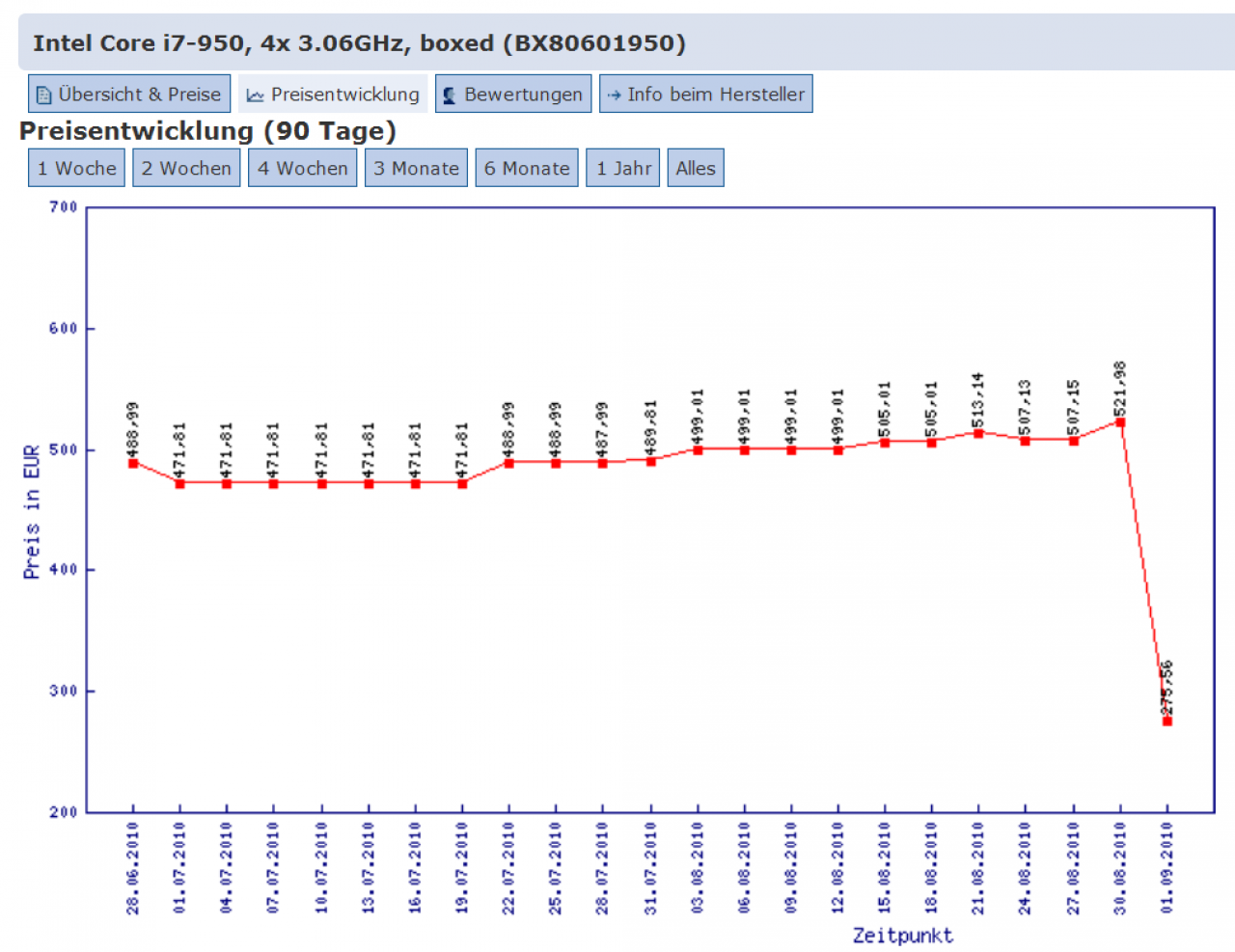Screen dimensions: 1235x952
Task: Click the 507,15 data point on 27.08.2010
Action: click(1073, 441)
